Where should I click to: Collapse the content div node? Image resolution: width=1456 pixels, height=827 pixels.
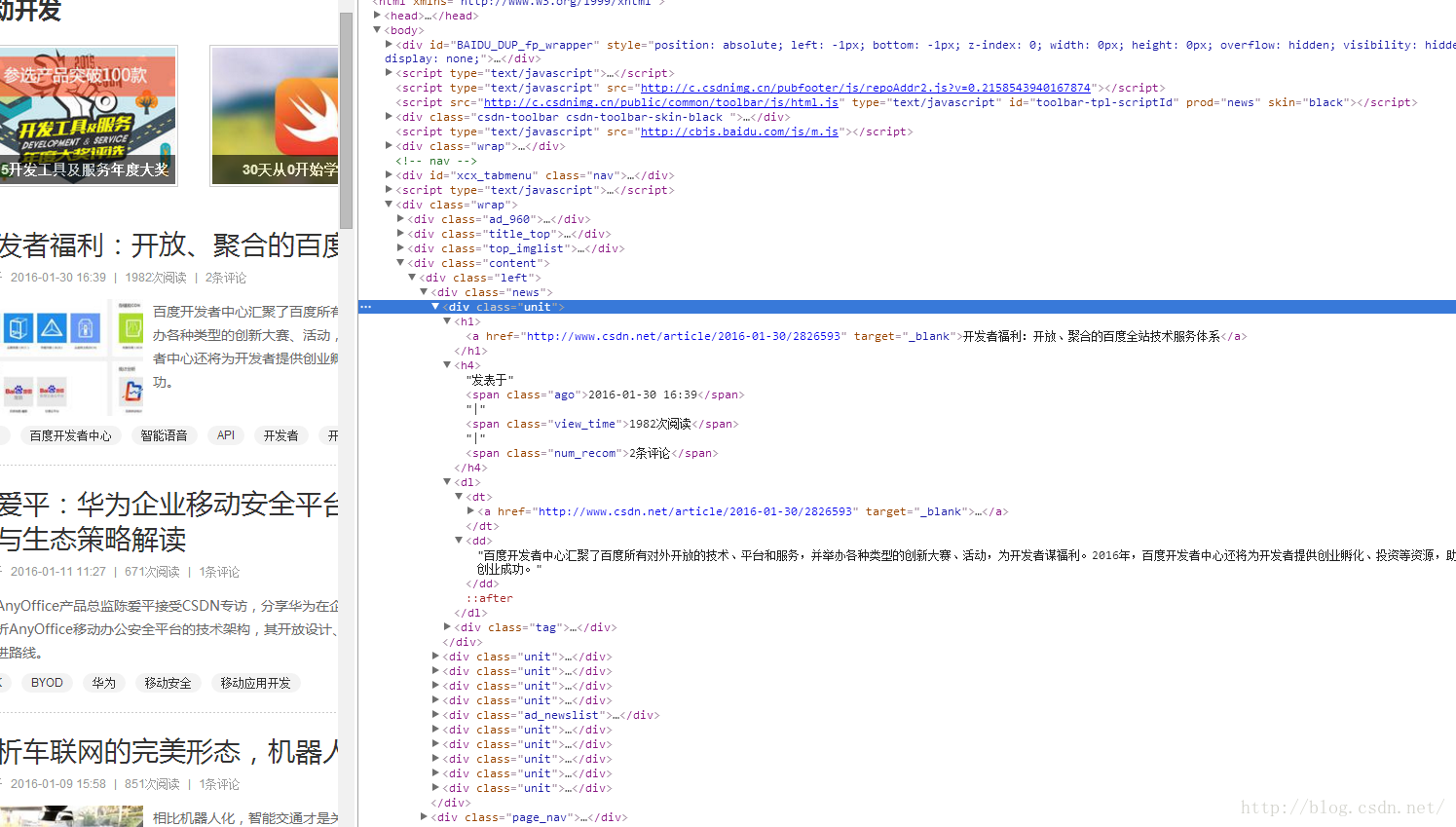[x=401, y=263]
